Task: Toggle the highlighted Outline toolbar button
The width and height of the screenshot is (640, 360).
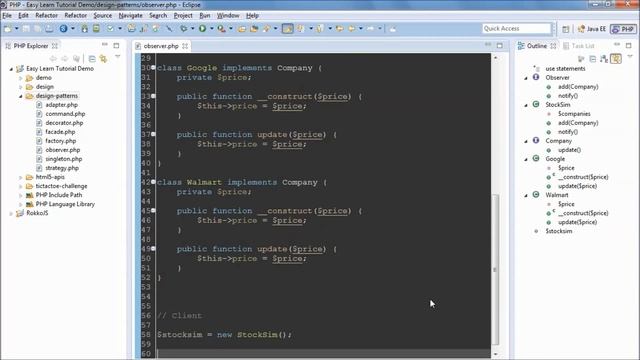Action: pos(616,59)
